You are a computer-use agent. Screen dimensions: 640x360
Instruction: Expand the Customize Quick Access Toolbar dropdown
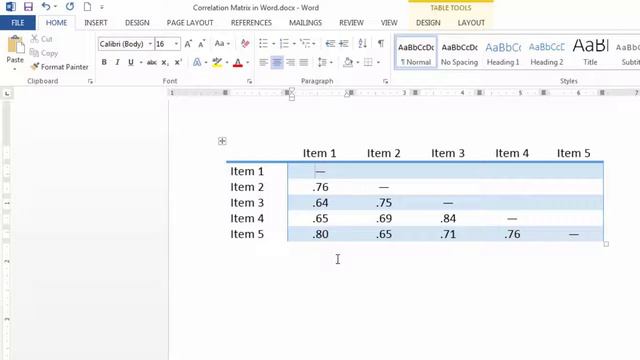point(102,7)
